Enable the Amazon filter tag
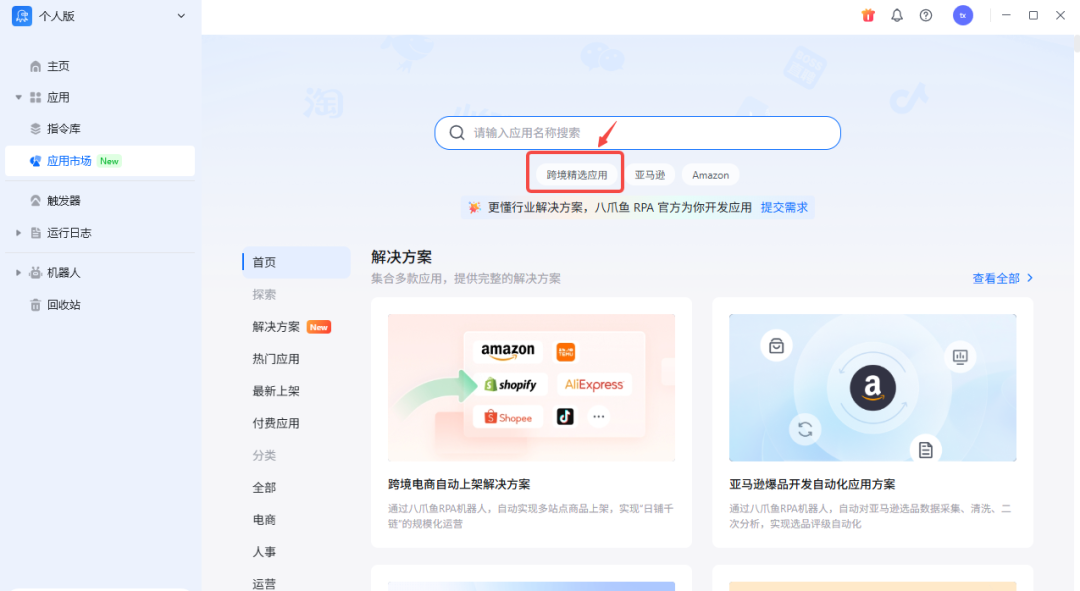Image resolution: width=1080 pixels, height=591 pixels. click(710, 173)
